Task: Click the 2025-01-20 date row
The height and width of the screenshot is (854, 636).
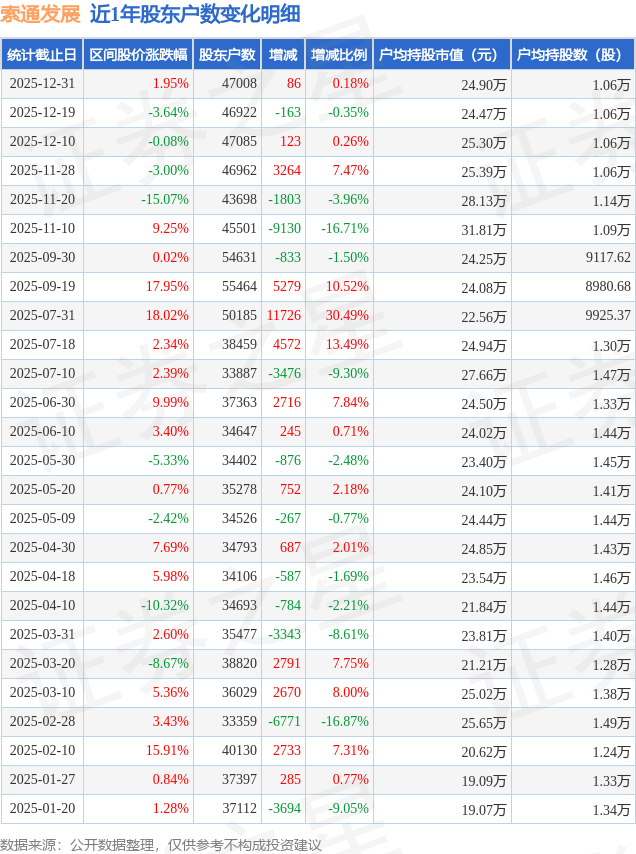Action: [x=42, y=809]
